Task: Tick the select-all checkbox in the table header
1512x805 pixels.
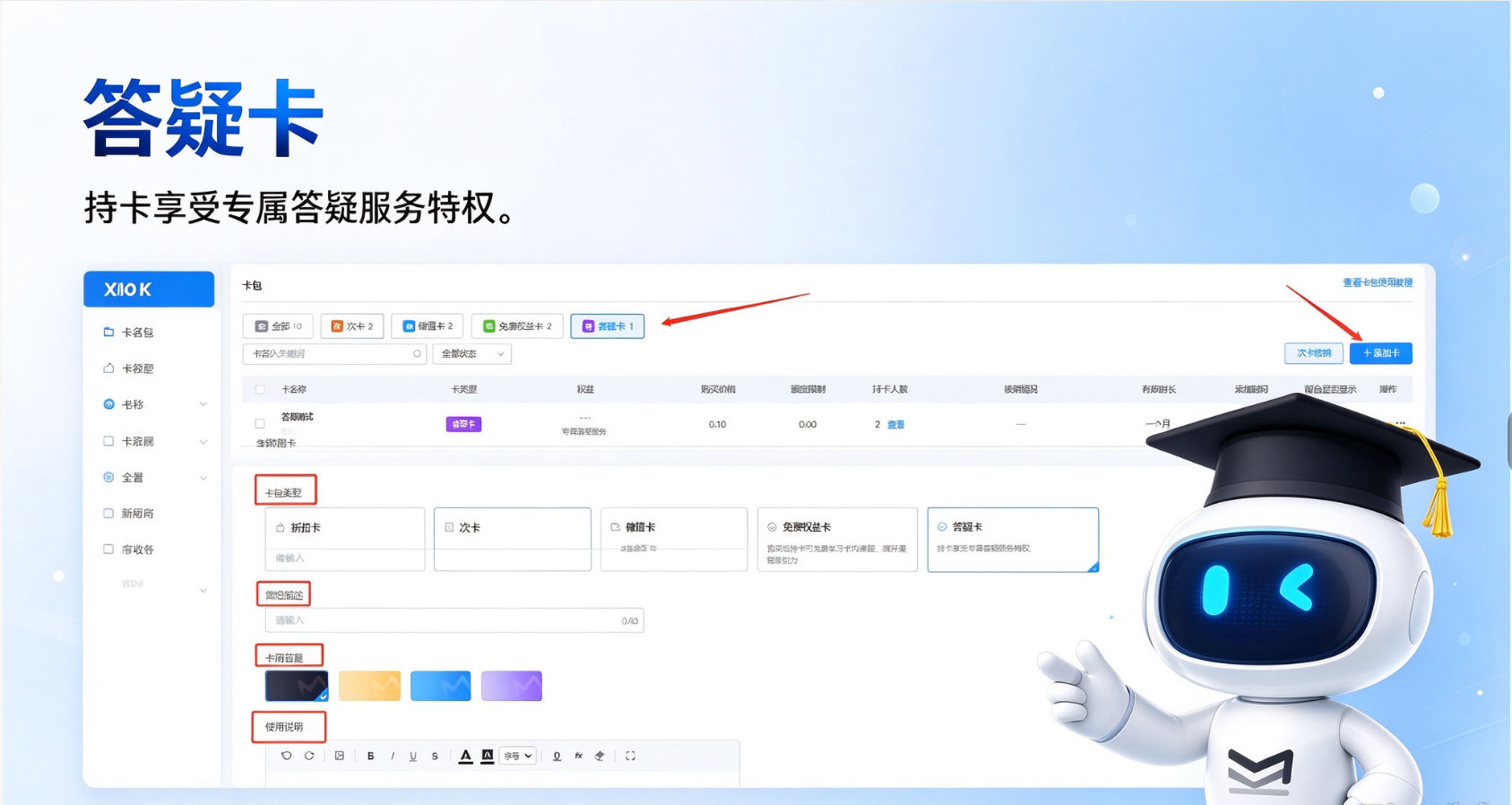Action: pyautogui.click(x=260, y=390)
